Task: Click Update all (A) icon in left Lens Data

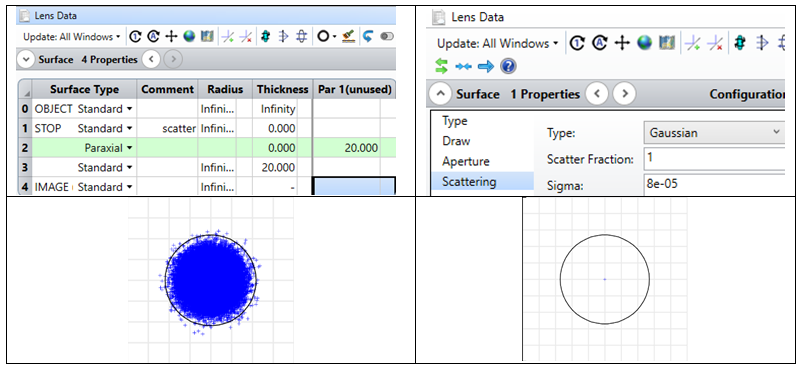Action: point(154,37)
